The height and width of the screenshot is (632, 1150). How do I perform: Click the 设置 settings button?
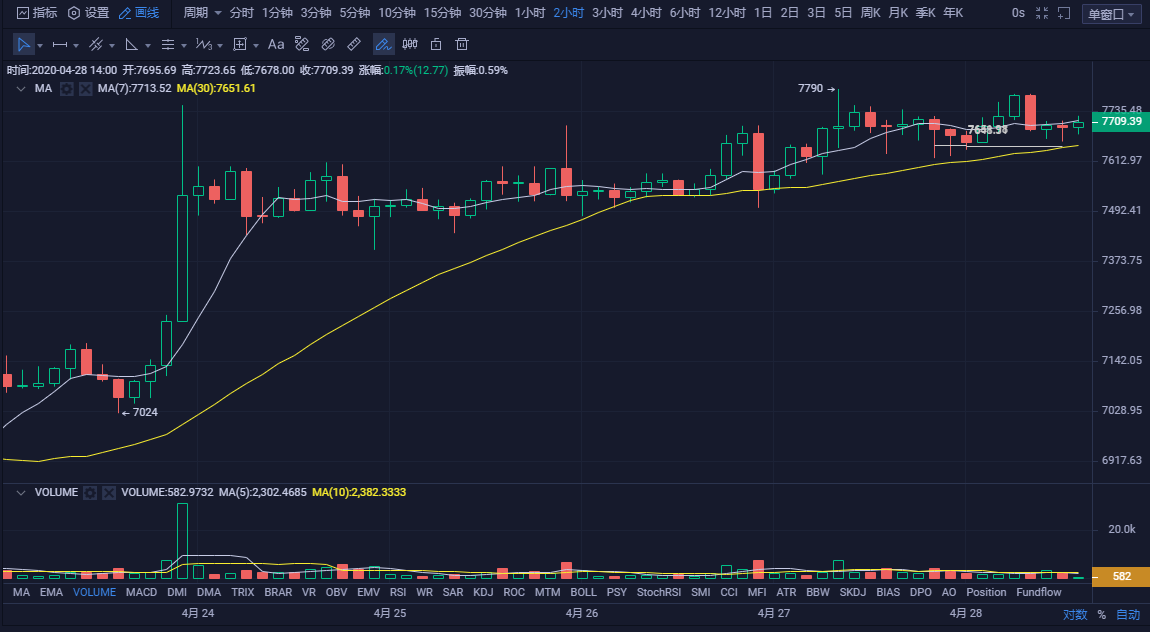point(88,13)
